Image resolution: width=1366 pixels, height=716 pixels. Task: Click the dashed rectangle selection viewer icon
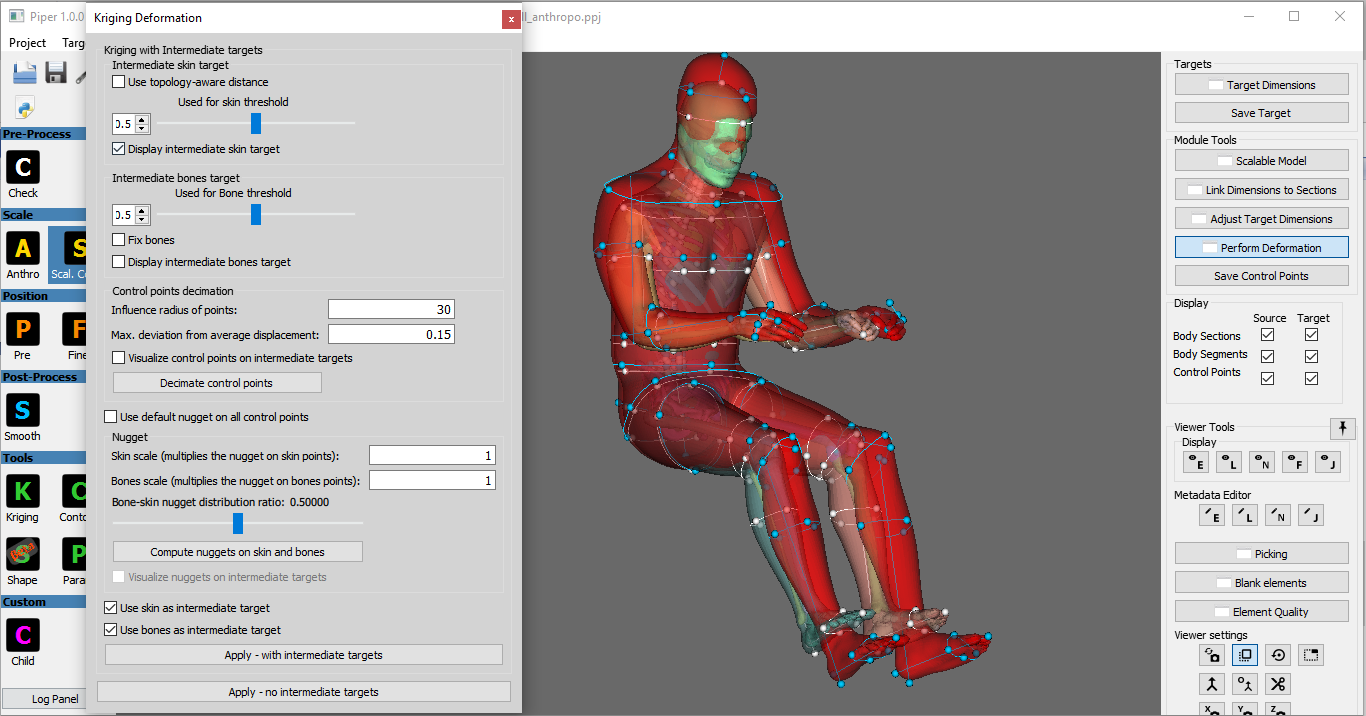pos(1311,655)
